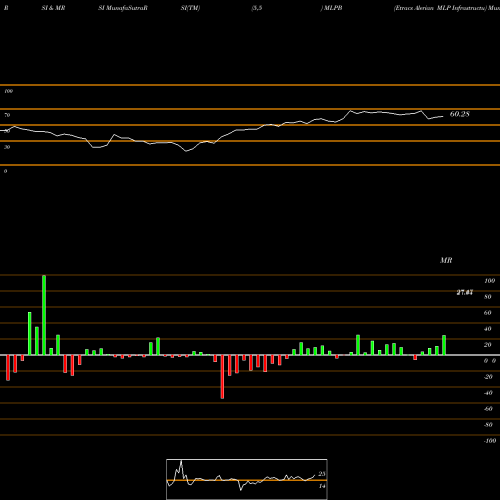
Task: Click the 30 level label on RSI axis
Action: coord(7,147)
